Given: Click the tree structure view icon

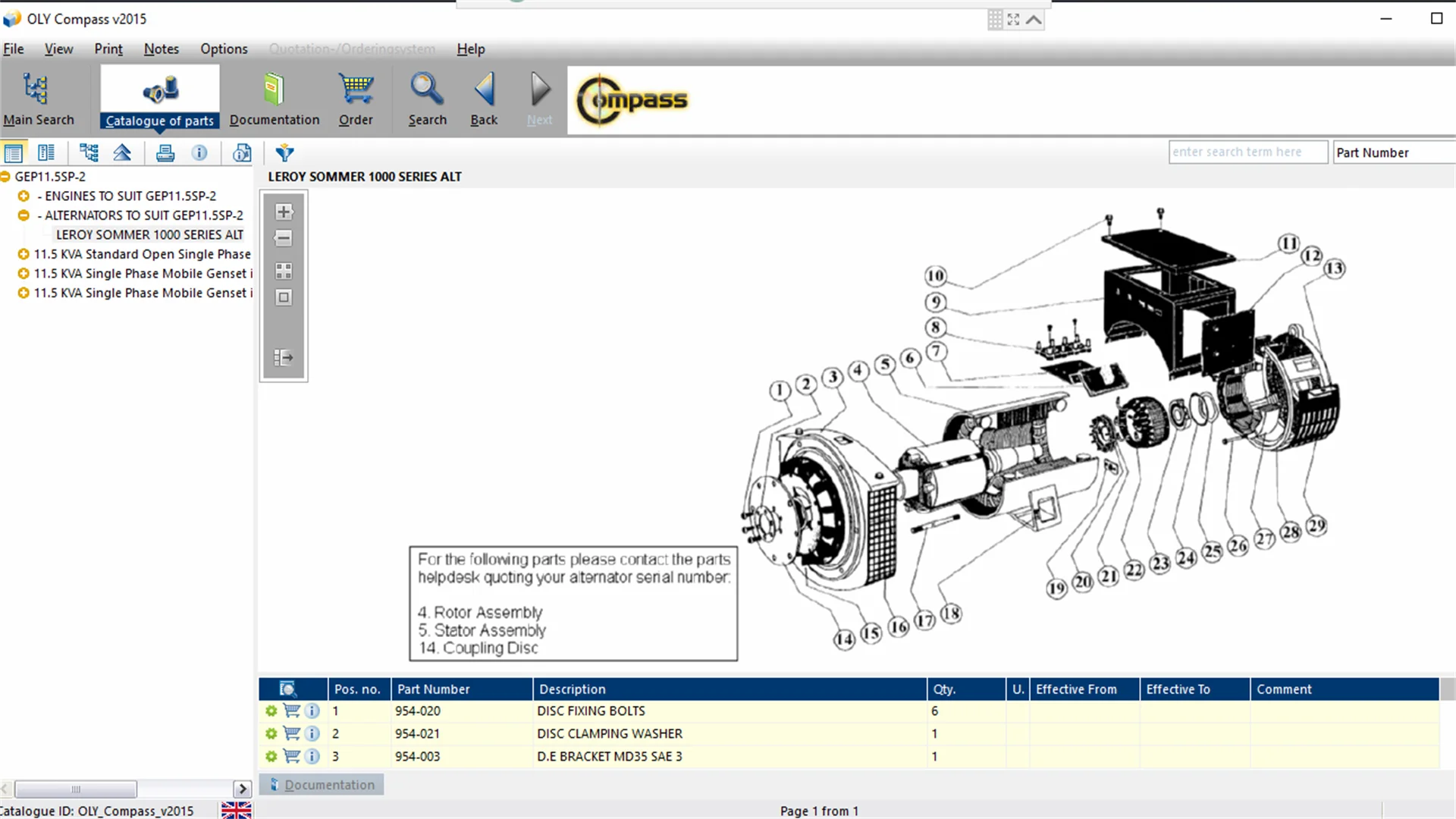Looking at the screenshot, I should [x=89, y=153].
